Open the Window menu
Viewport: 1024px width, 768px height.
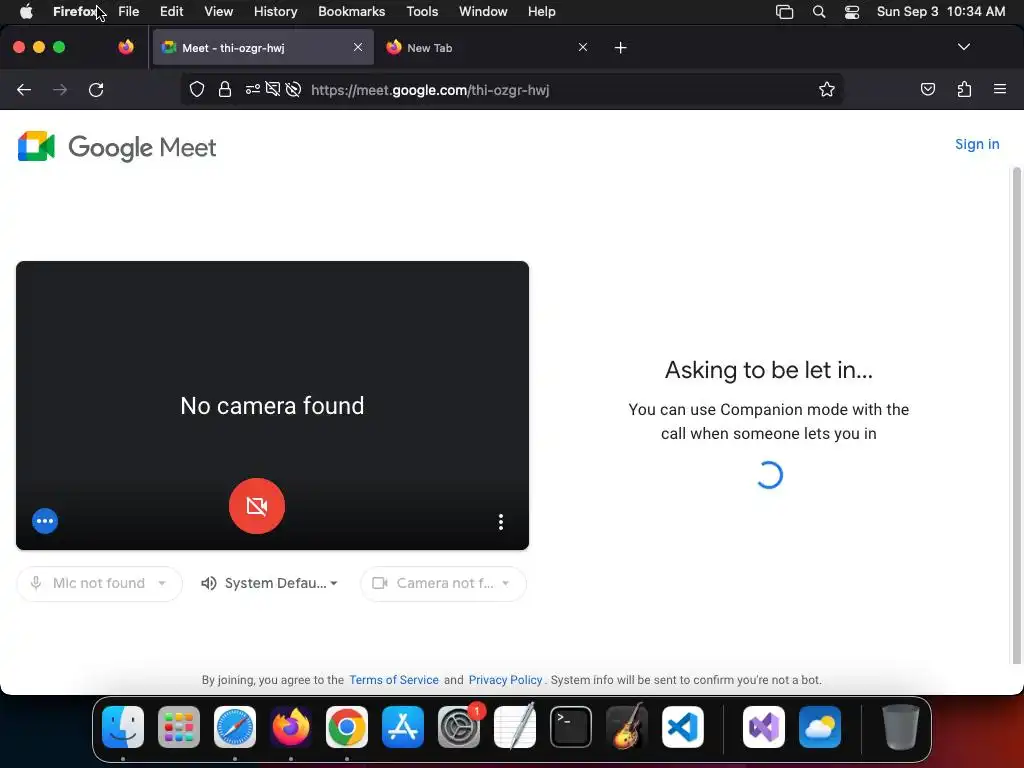[x=483, y=11]
